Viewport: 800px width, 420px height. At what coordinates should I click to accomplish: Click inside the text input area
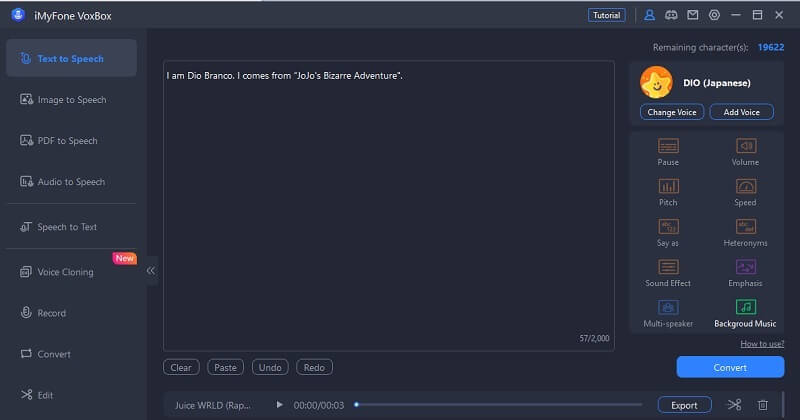click(389, 206)
